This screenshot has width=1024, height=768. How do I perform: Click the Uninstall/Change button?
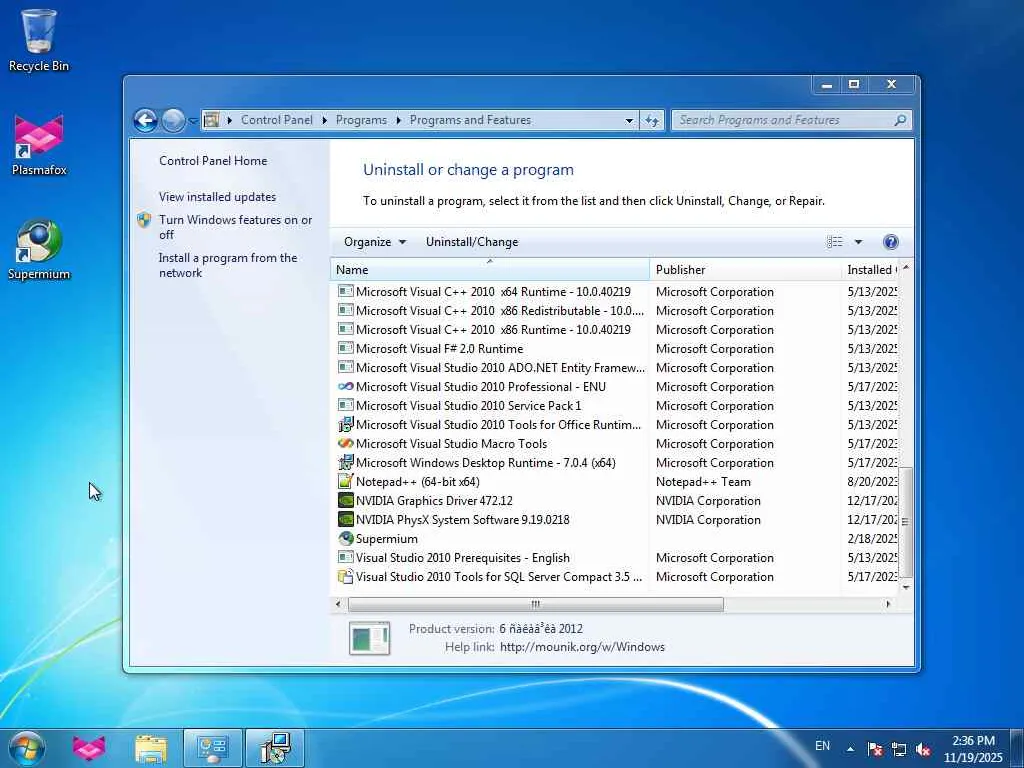[472, 242]
